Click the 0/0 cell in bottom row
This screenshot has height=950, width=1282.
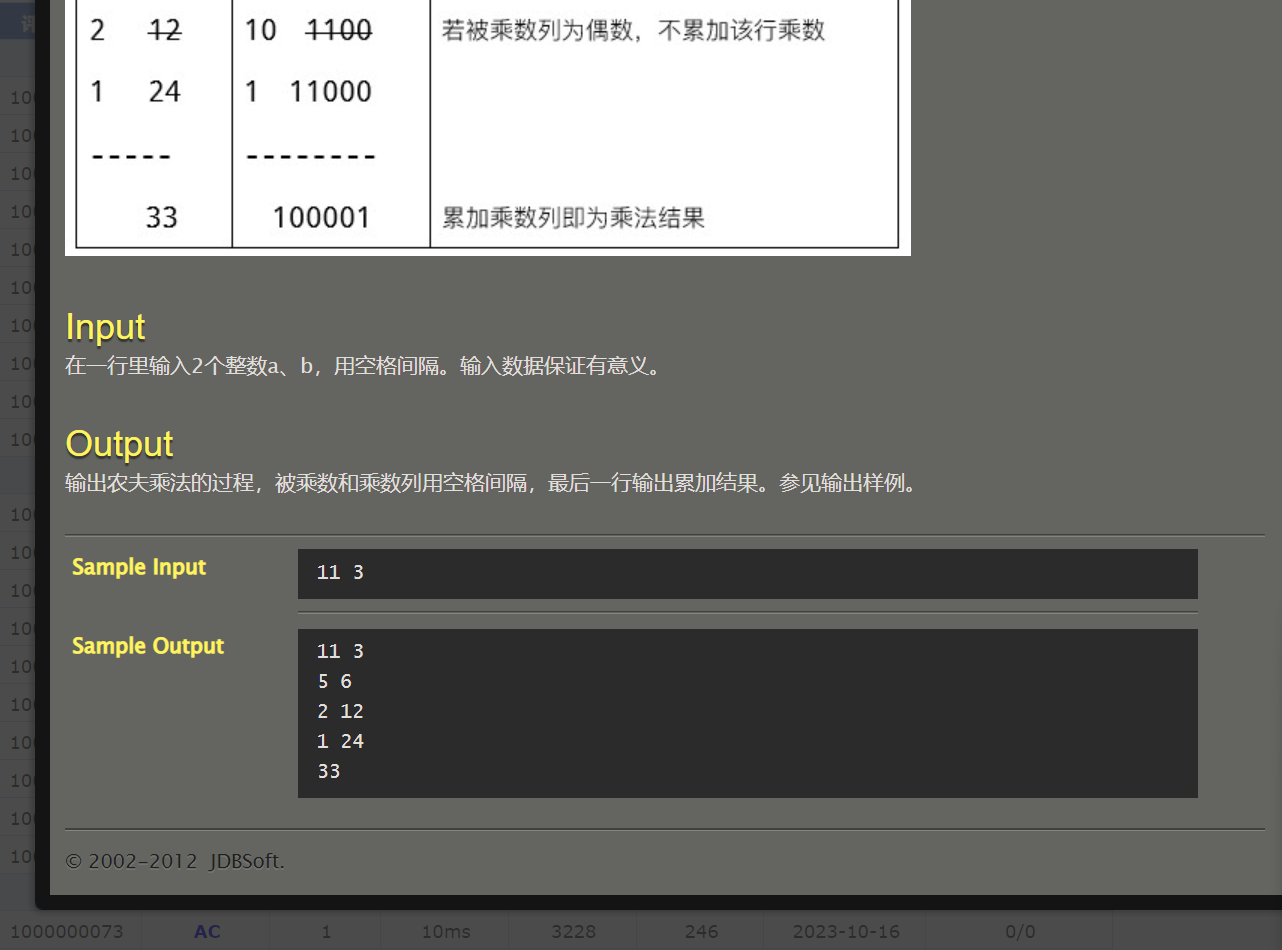(x=1020, y=931)
